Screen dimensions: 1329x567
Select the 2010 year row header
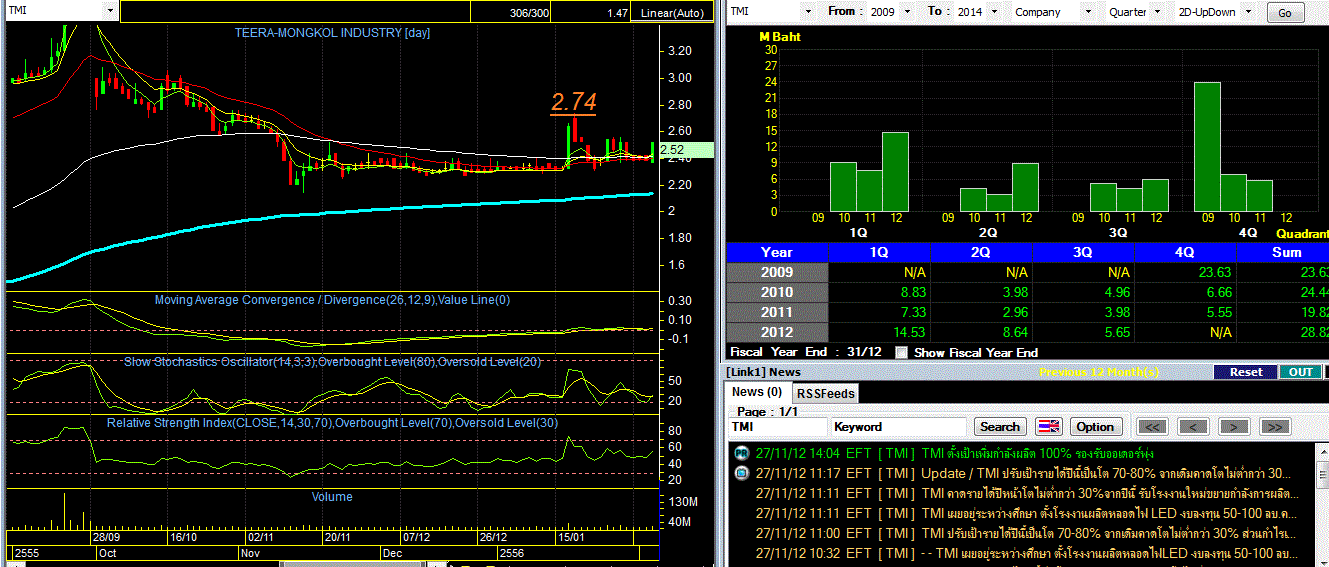point(777,292)
